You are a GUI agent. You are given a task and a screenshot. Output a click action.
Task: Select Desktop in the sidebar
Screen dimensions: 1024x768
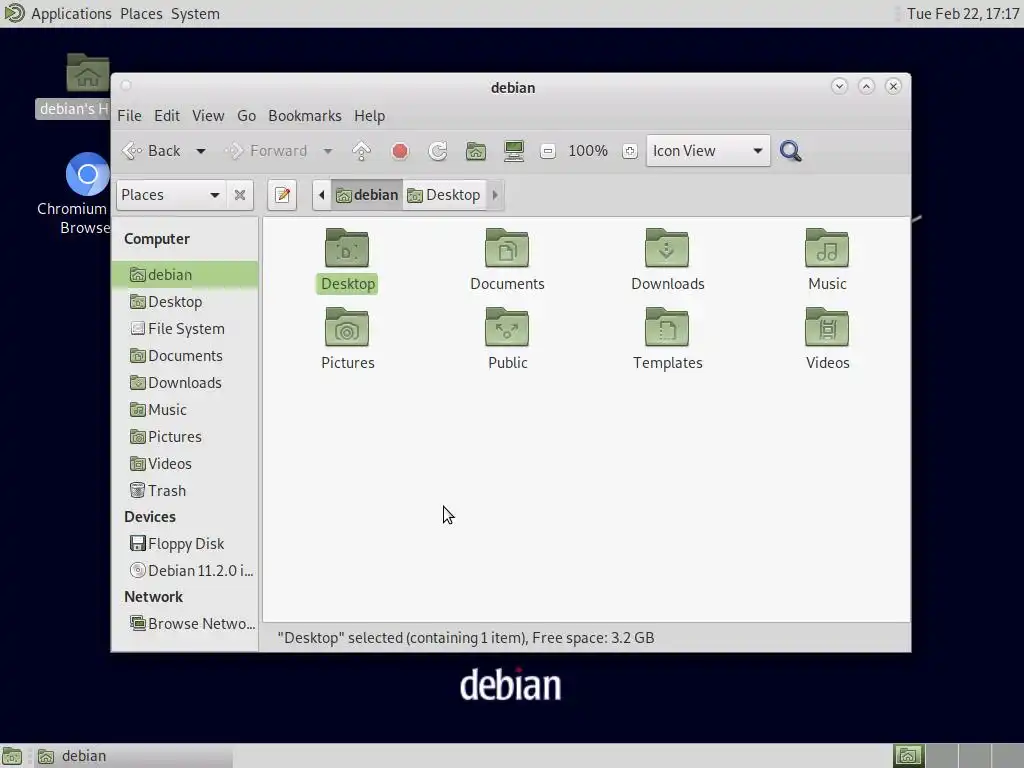click(x=185, y=302)
